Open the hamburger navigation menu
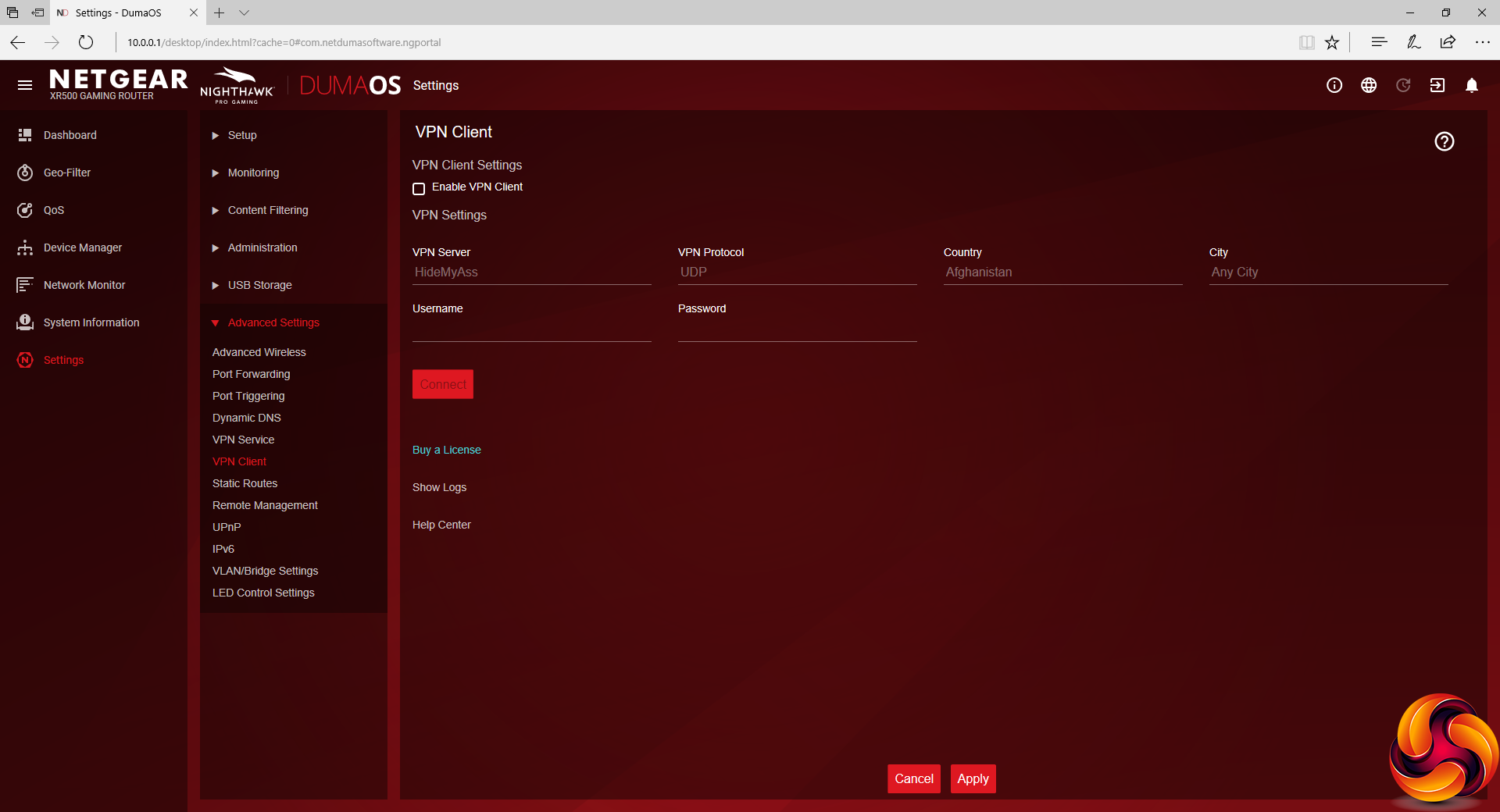1500x812 pixels. click(x=25, y=85)
